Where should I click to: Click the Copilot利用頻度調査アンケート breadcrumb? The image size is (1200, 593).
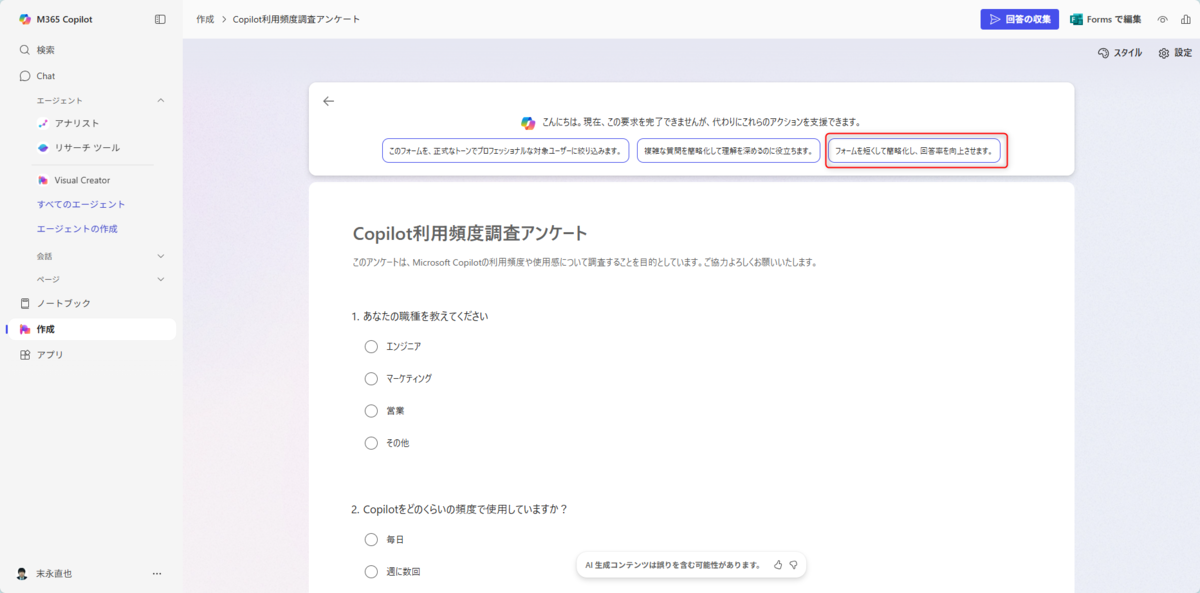click(x=296, y=19)
